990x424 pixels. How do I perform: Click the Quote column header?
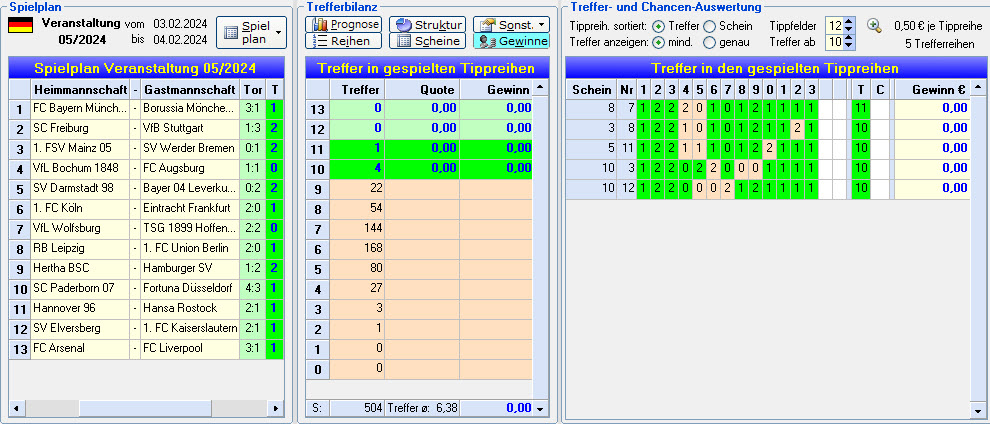click(422, 90)
